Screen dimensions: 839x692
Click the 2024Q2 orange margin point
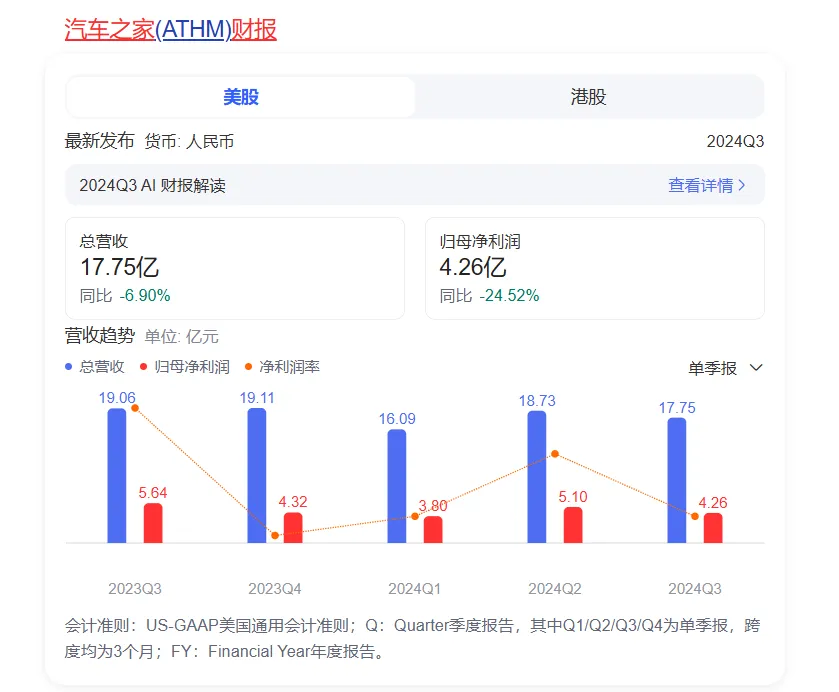pos(555,454)
